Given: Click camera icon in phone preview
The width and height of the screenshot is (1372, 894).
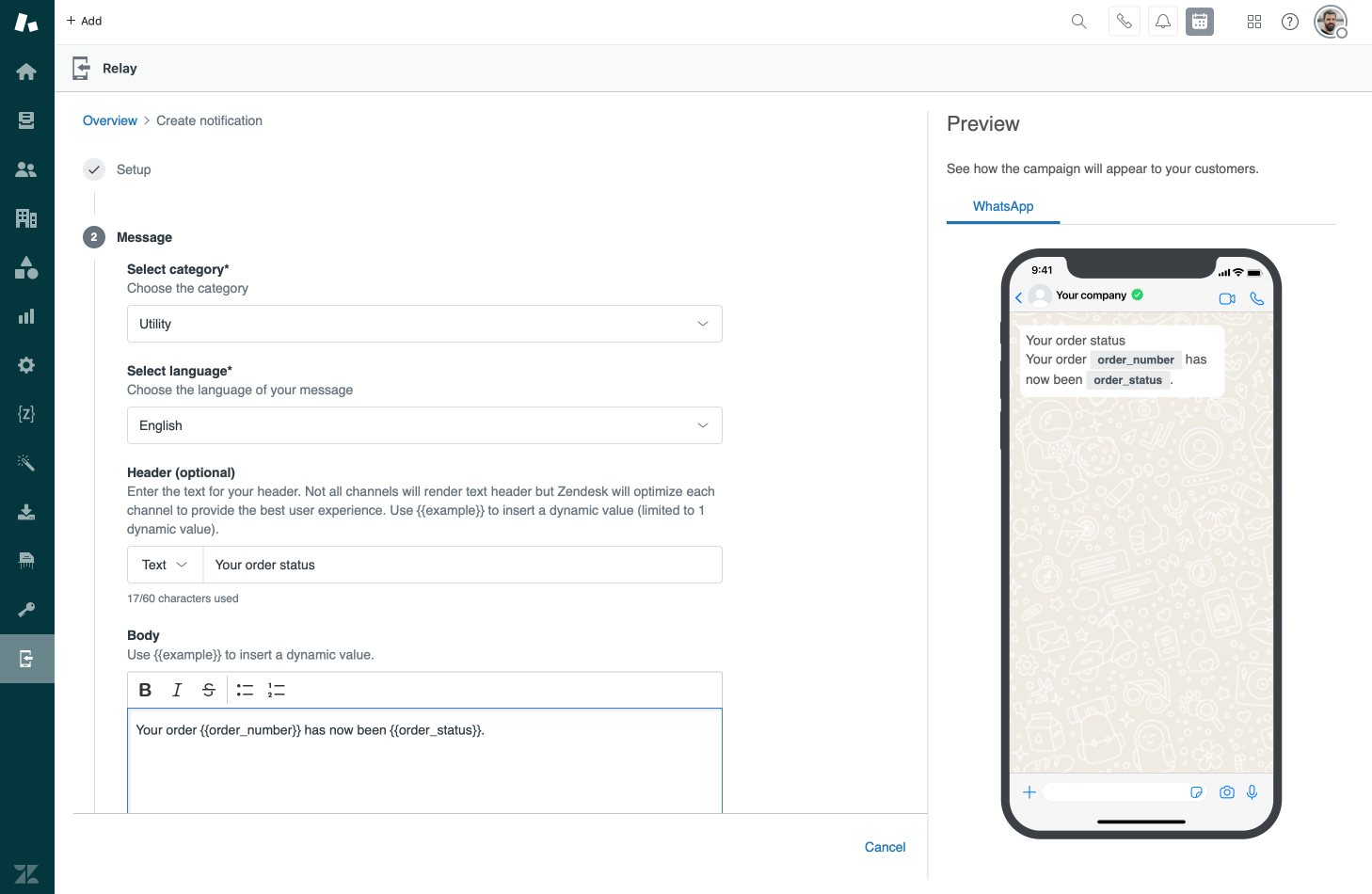Looking at the screenshot, I should pyautogui.click(x=1227, y=792).
